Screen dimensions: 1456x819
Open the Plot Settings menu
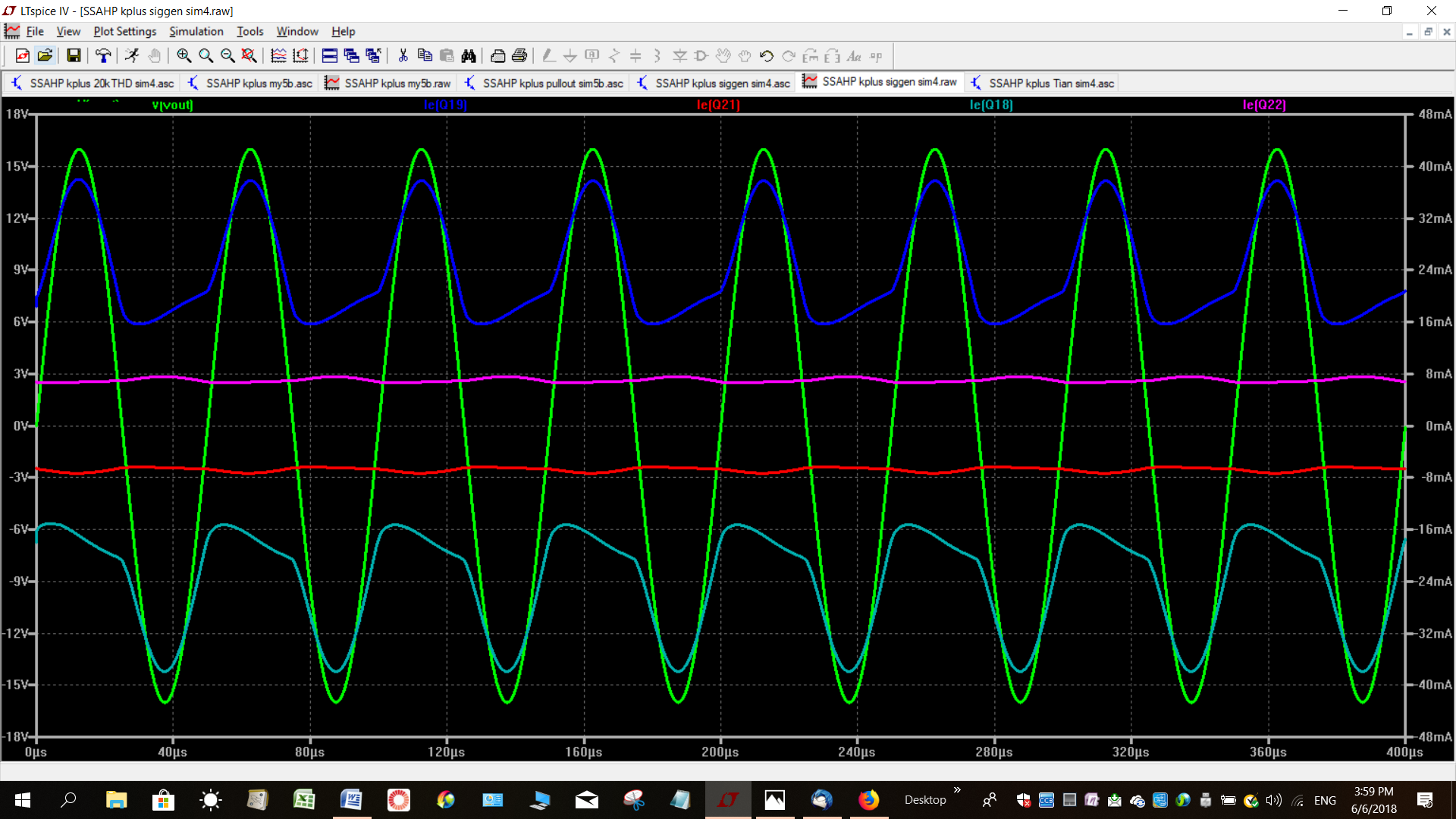tap(124, 31)
